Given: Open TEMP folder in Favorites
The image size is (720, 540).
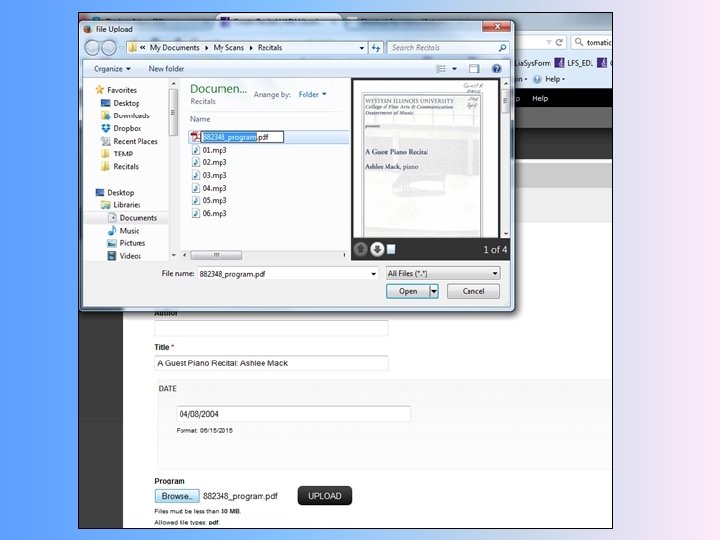Looking at the screenshot, I should [x=118, y=154].
